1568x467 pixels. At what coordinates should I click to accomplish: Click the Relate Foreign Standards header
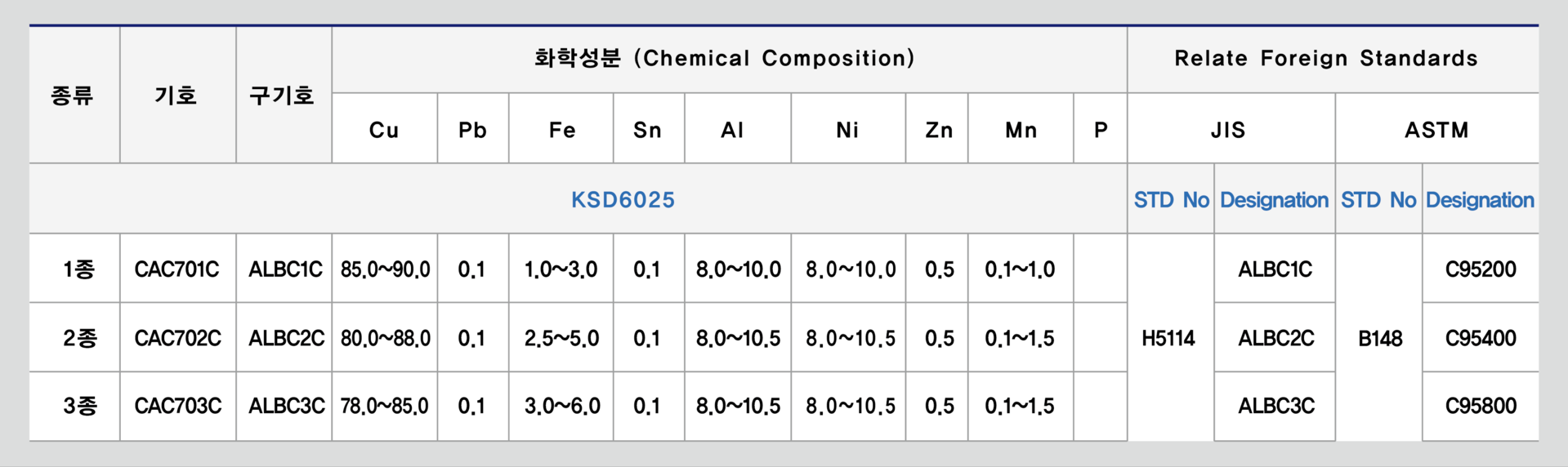(x=1326, y=59)
